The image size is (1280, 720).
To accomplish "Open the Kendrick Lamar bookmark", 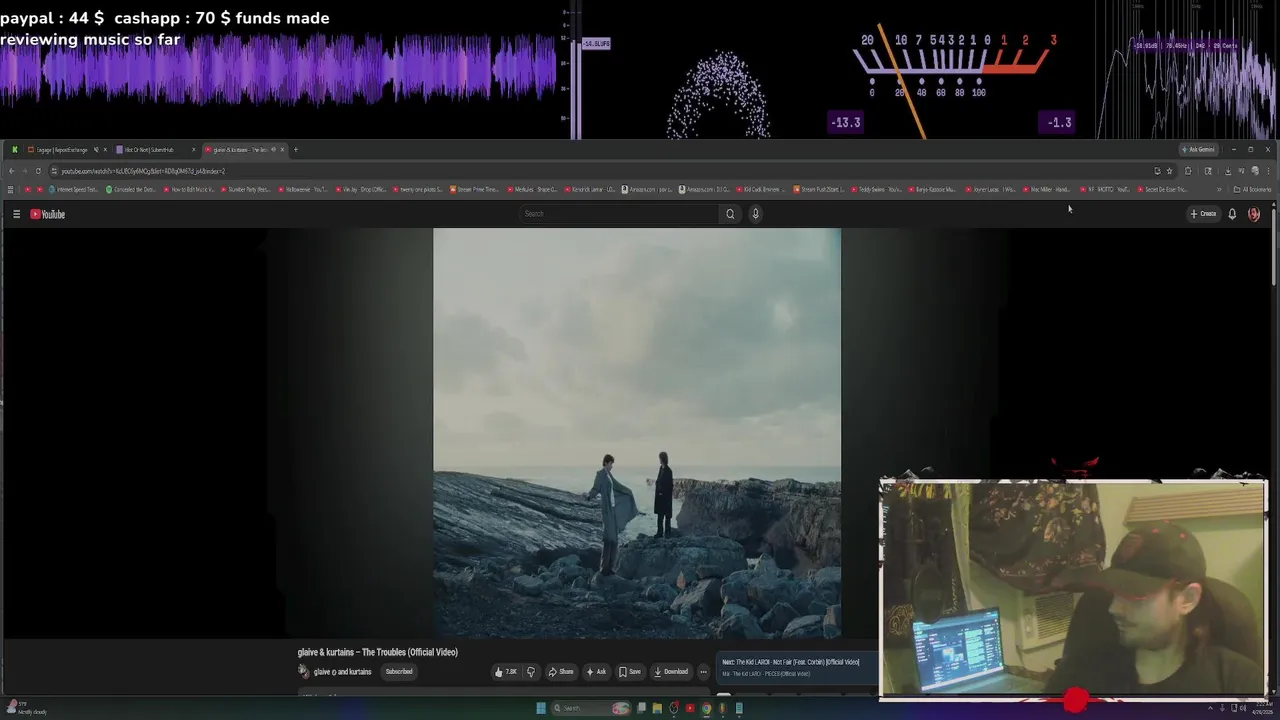I will click(590, 189).
